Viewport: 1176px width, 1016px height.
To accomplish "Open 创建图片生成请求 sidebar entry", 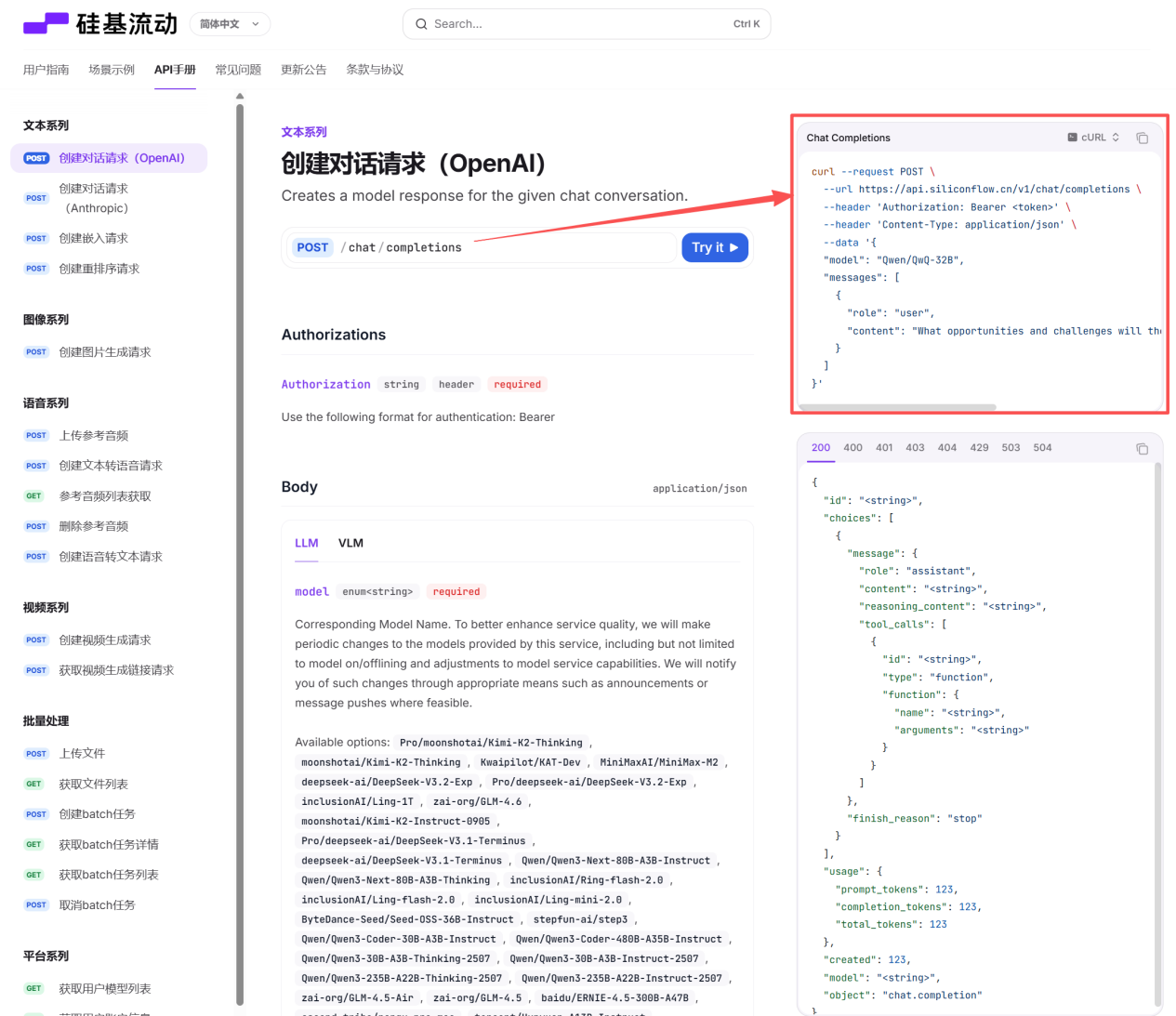I will (109, 352).
